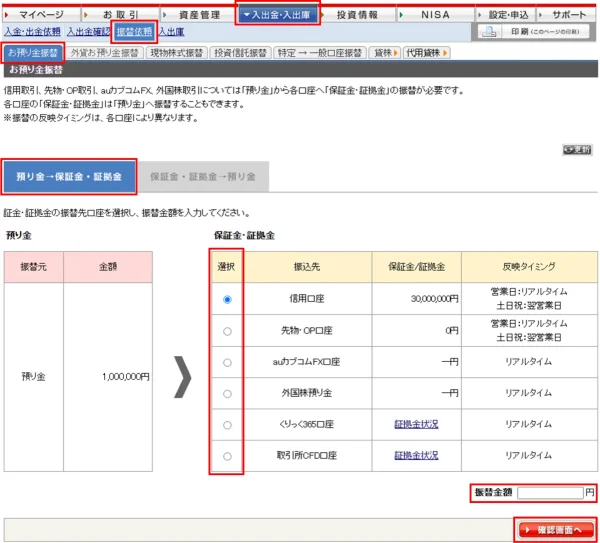Click the 振替金額 input field
The height and width of the screenshot is (543, 600).
[550, 493]
